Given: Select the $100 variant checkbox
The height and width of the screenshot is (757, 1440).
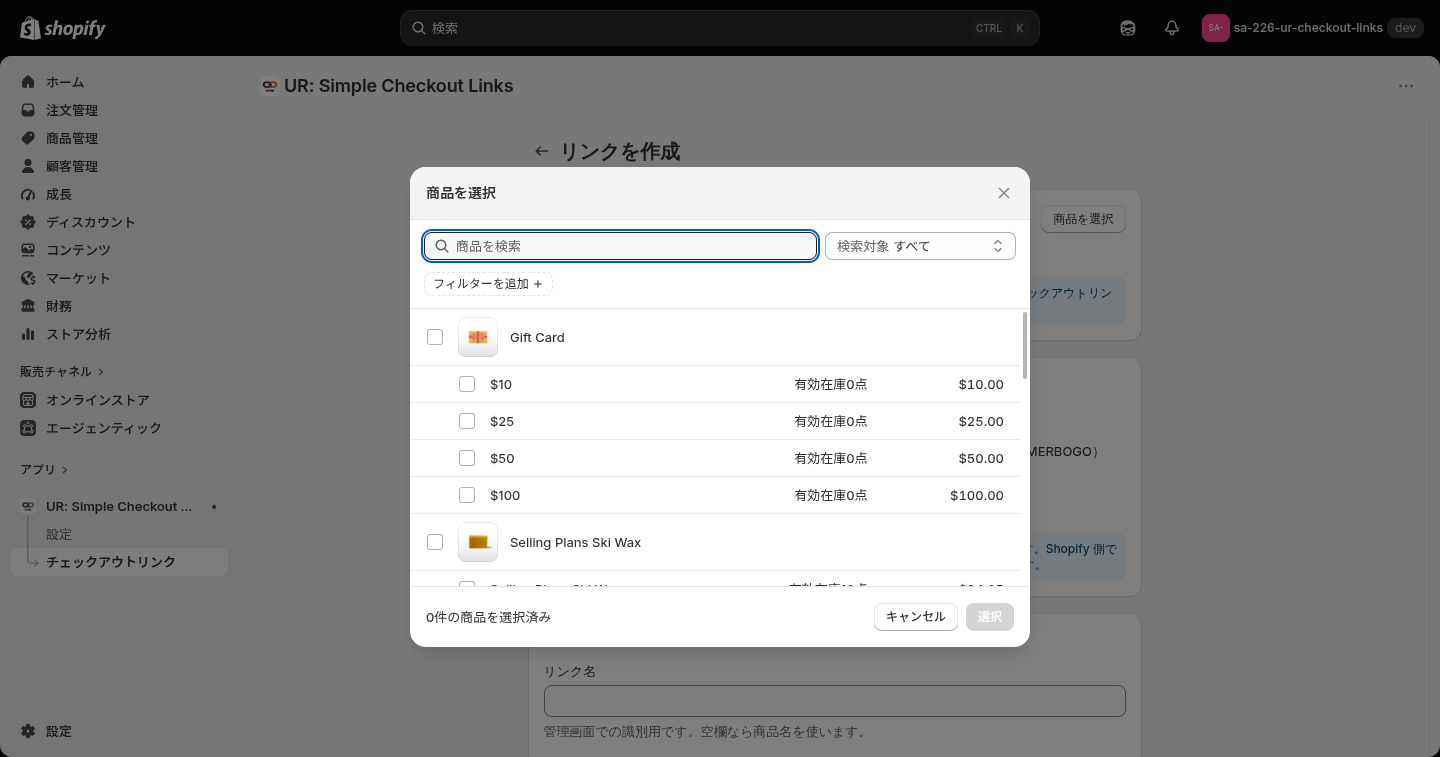Looking at the screenshot, I should (x=467, y=495).
